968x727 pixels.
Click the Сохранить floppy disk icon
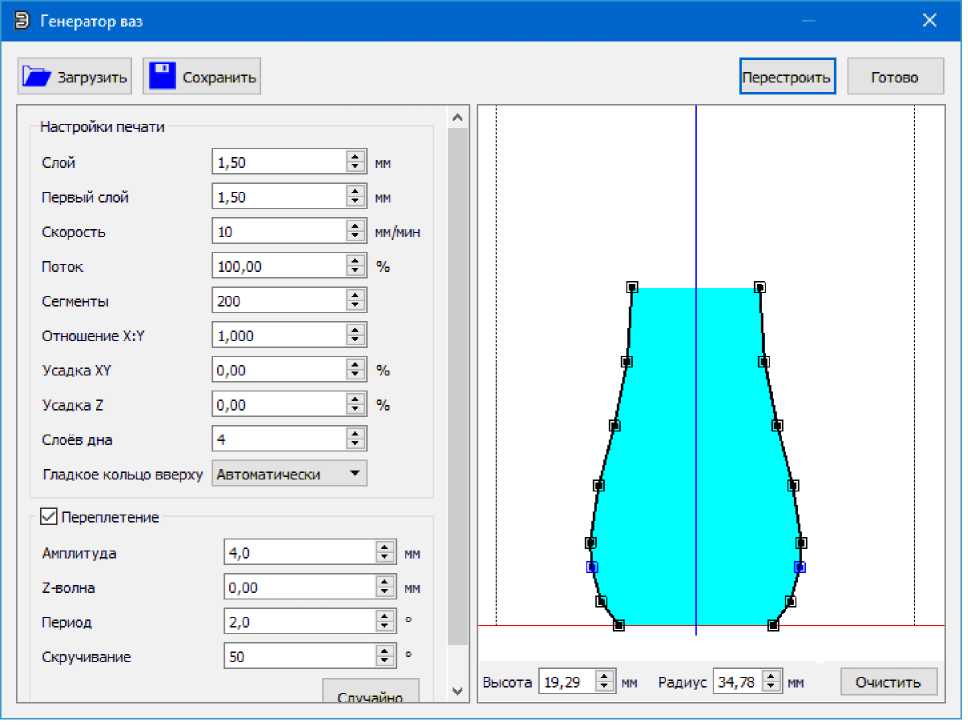tap(162, 77)
